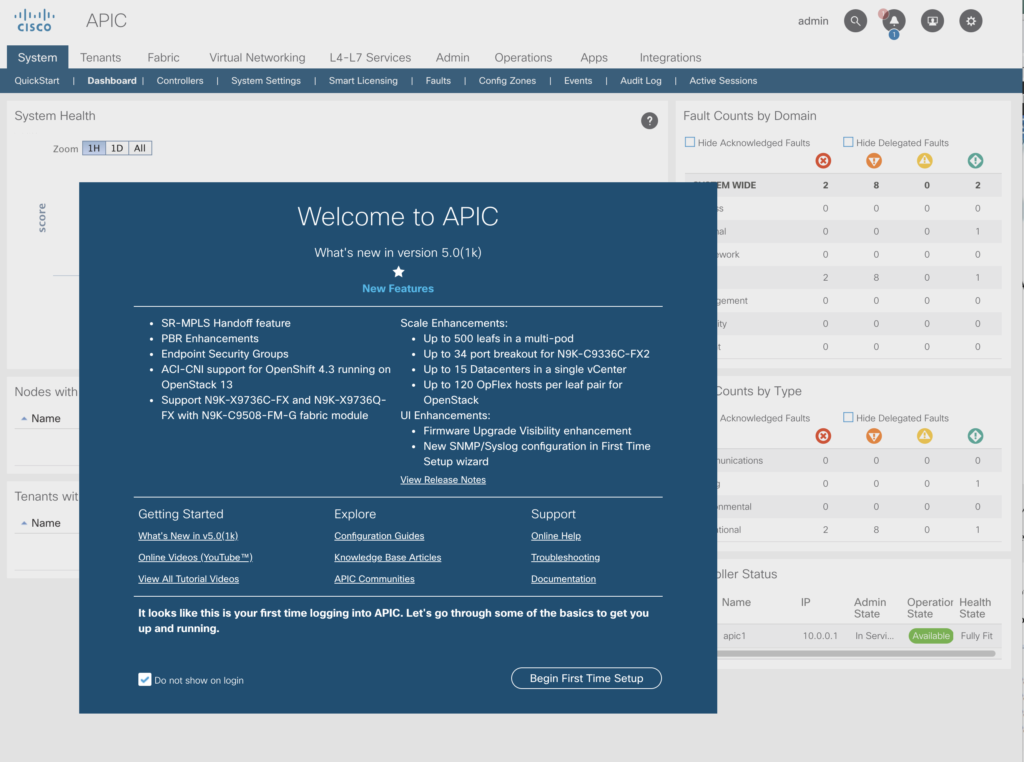This screenshot has height=762, width=1024.
Task: Open L4-L7 Services tab
Action: (370, 57)
